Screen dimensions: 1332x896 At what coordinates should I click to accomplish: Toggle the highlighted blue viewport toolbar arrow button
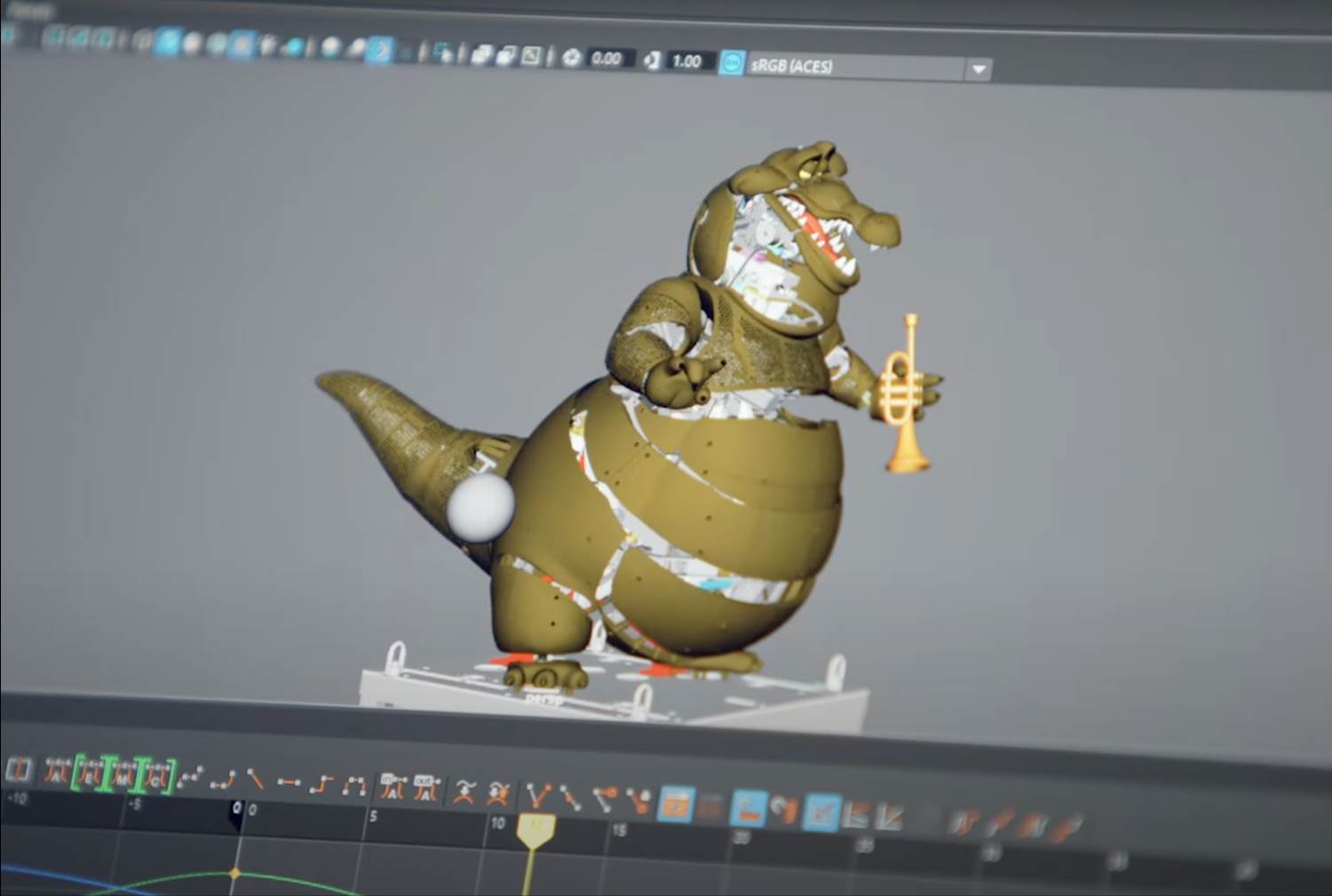[x=380, y=51]
